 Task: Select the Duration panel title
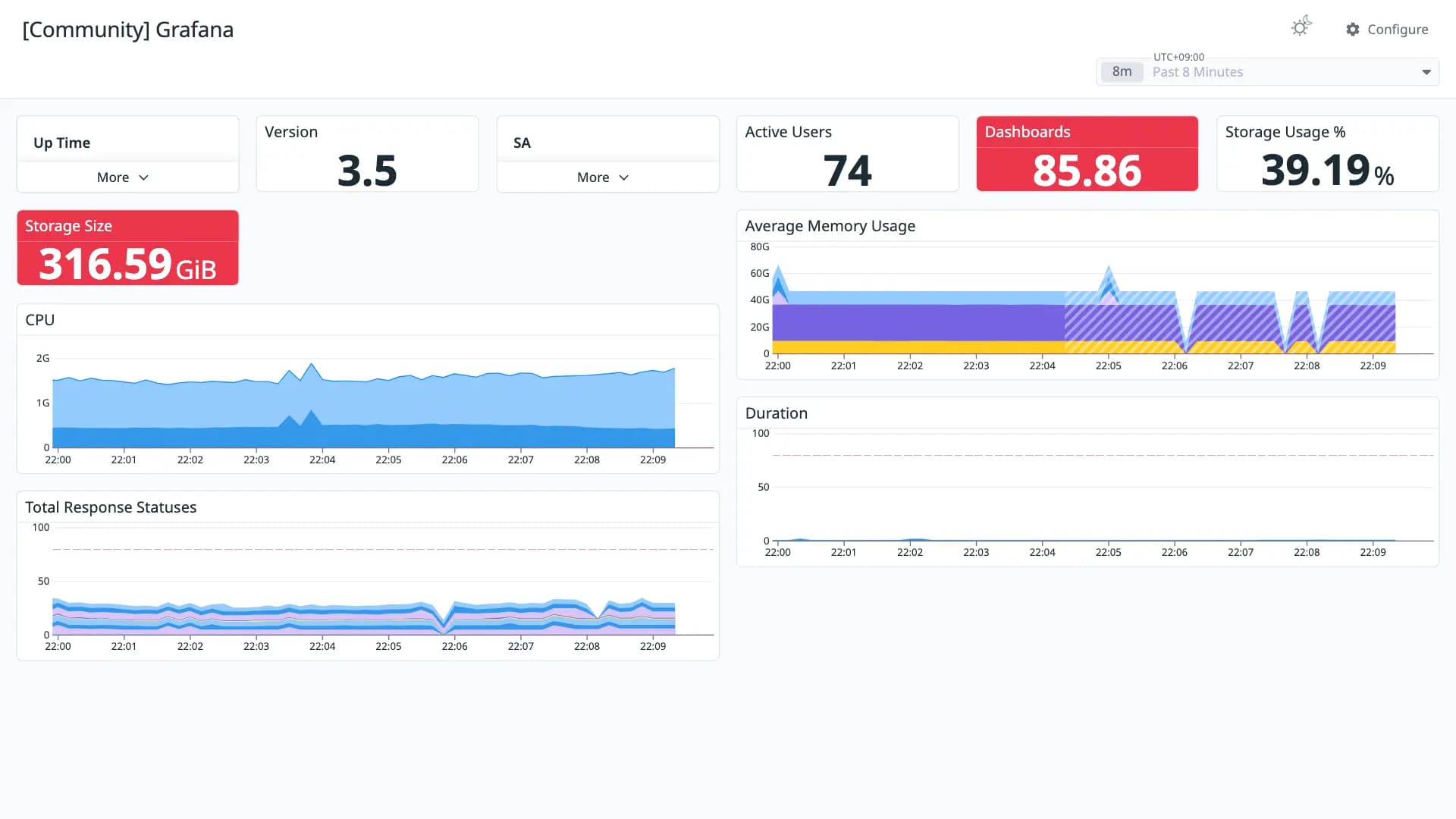pyautogui.click(x=776, y=413)
